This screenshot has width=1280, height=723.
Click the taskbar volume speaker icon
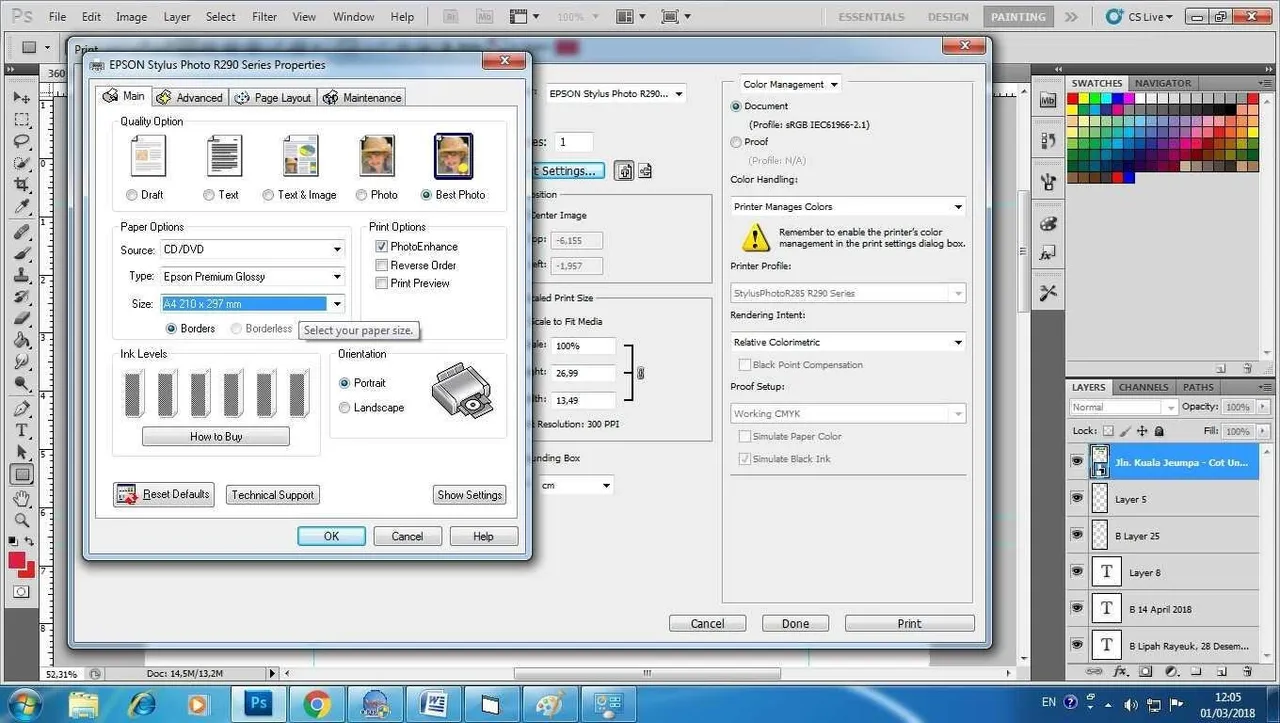pyautogui.click(x=1131, y=704)
